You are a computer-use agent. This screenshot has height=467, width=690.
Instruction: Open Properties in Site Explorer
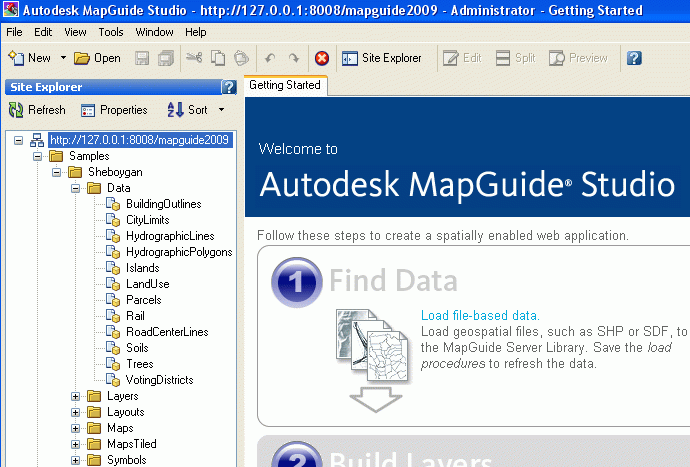tap(114, 110)
